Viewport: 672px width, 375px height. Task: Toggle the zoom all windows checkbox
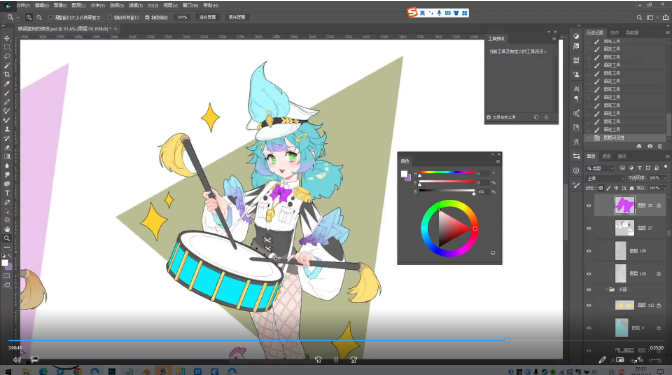click(110, 18)
